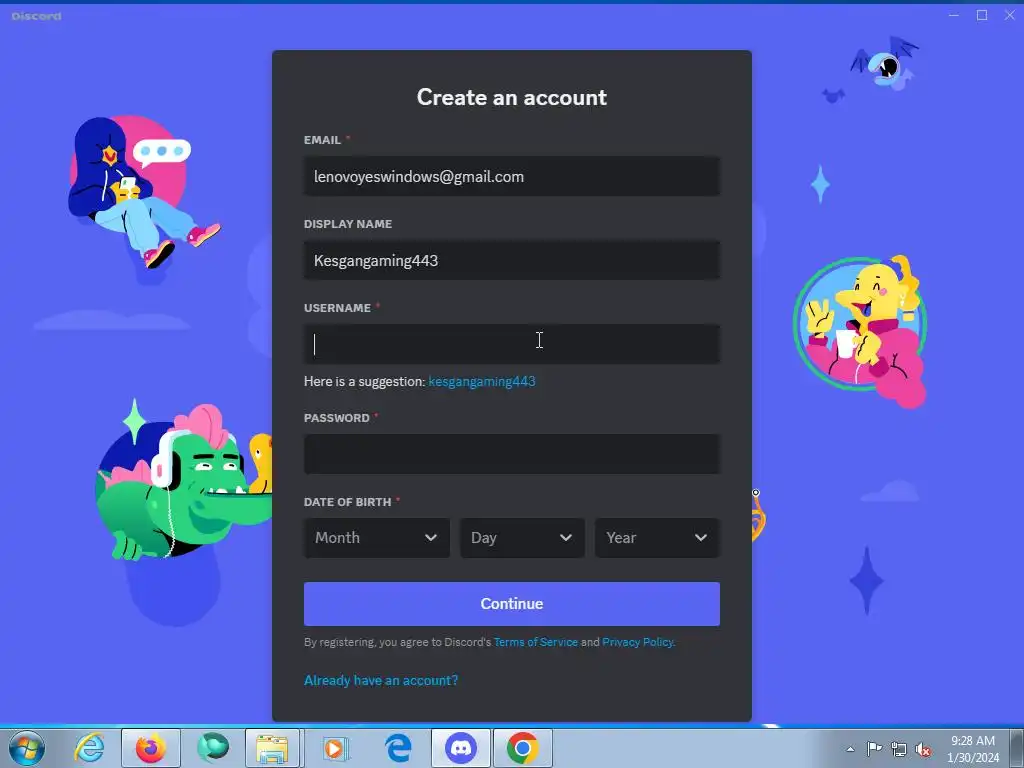This screenshot has height=768, width=1024.
Task: Focus the Username input field
Action: pyautogui.click(x=511, y=344)
